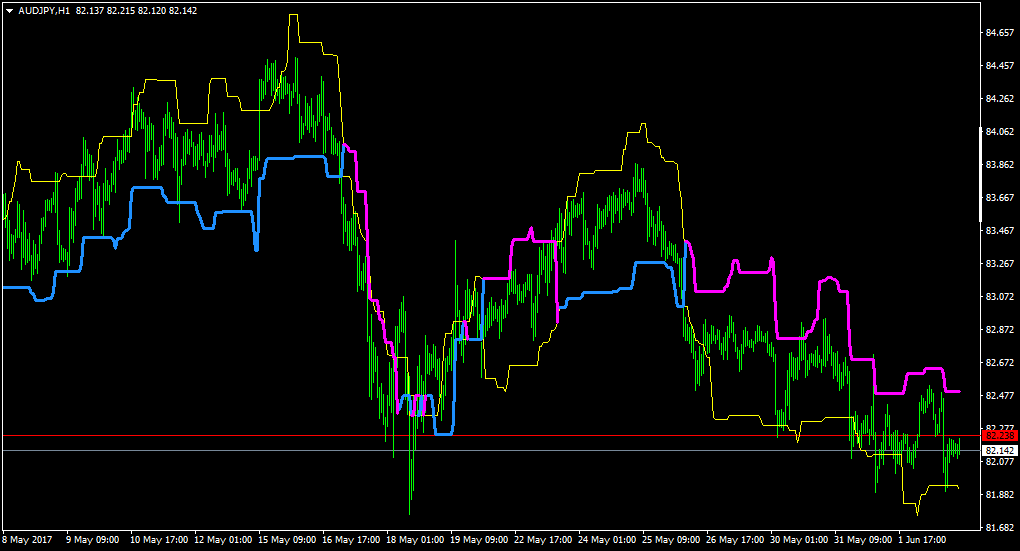Viewport: 1020px width, 551px height.
Task: Click the 83.467 price scale label
Action: click(x=1000, y=230)
